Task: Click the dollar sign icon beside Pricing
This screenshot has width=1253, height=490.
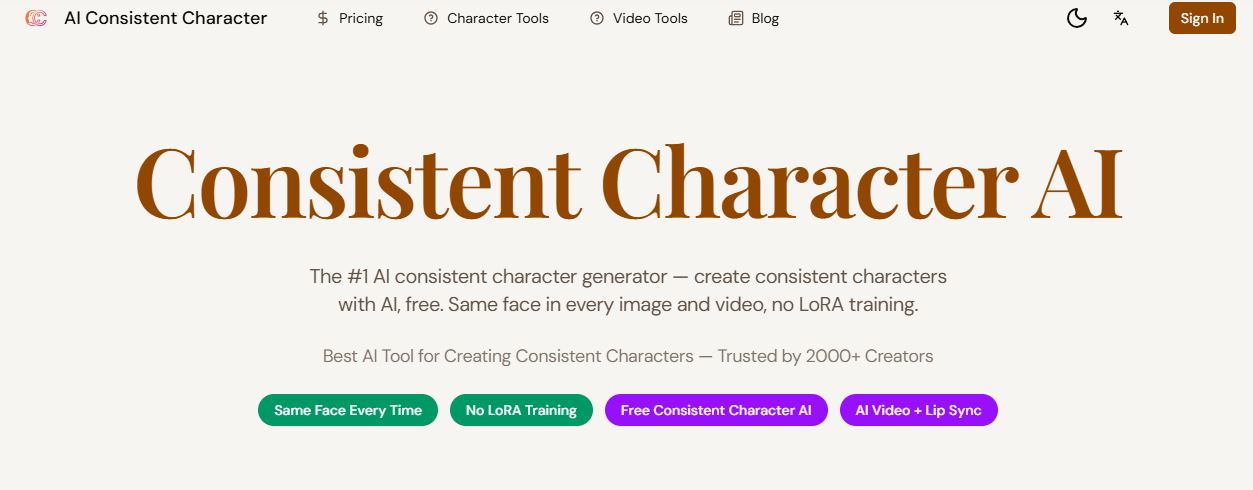Action: point(323,18)
